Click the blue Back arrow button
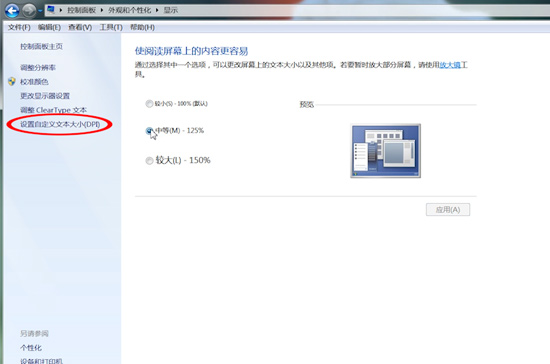 (12, 11)
